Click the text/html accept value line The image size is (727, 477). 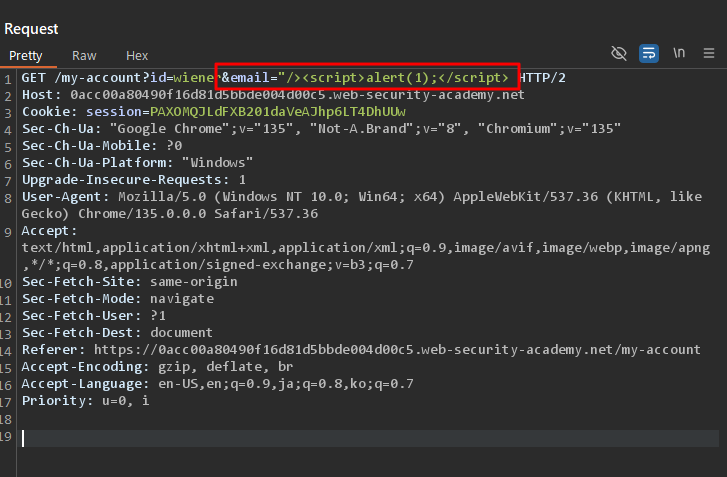tap(366, 248)
